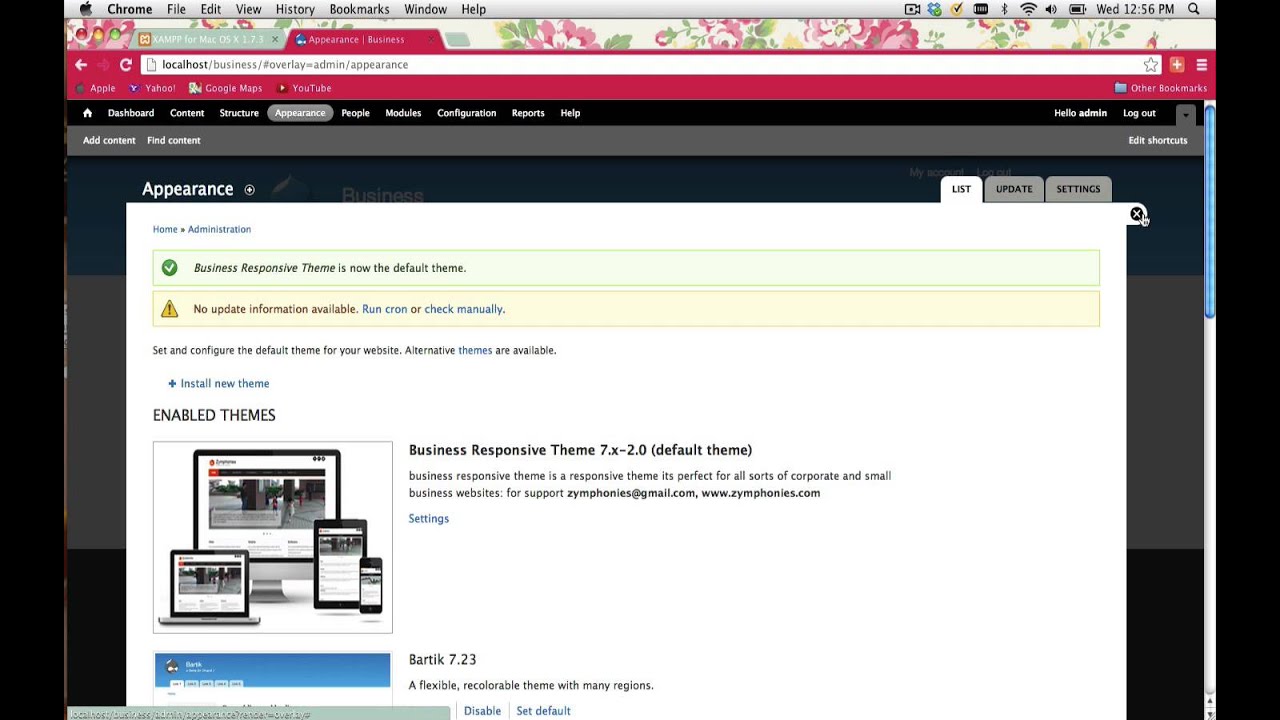Screen dimensions: 1280x720
Task: Open Settings for Business Responsive Theme
Action: 429,518
